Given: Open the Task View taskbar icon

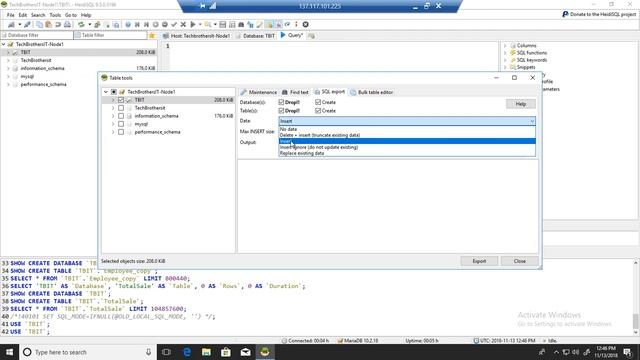Looking at the screenshot, I should (167, 352).
